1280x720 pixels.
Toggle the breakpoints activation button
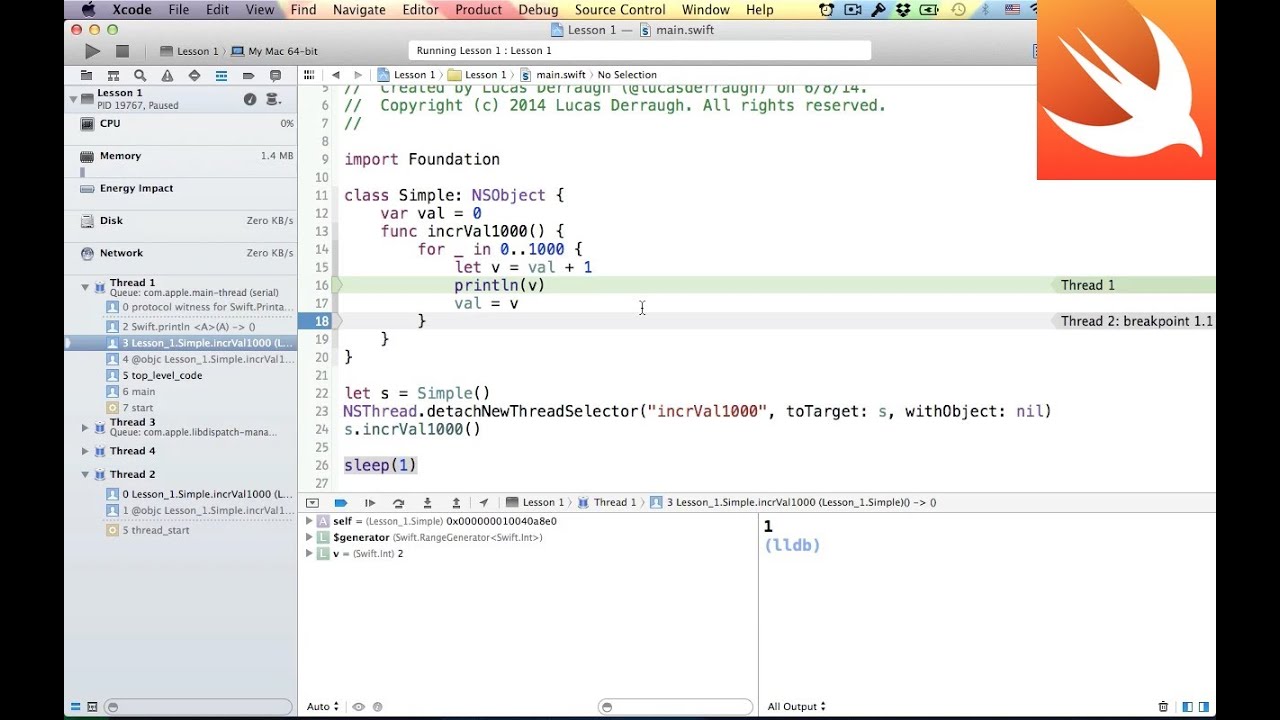tap(340, 503)
